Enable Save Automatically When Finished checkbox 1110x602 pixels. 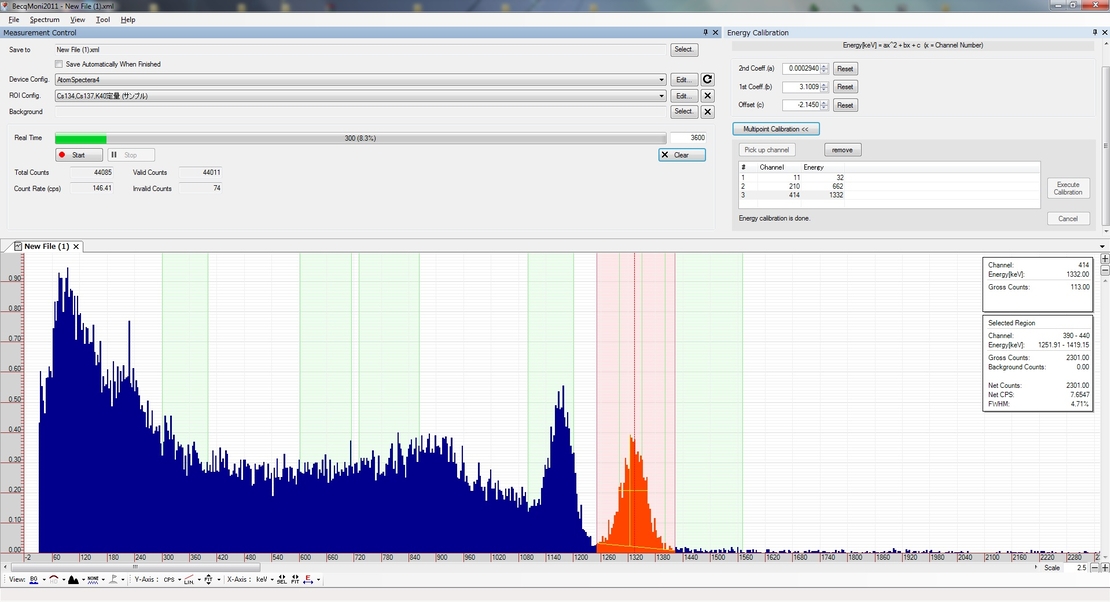coord(59,64)
